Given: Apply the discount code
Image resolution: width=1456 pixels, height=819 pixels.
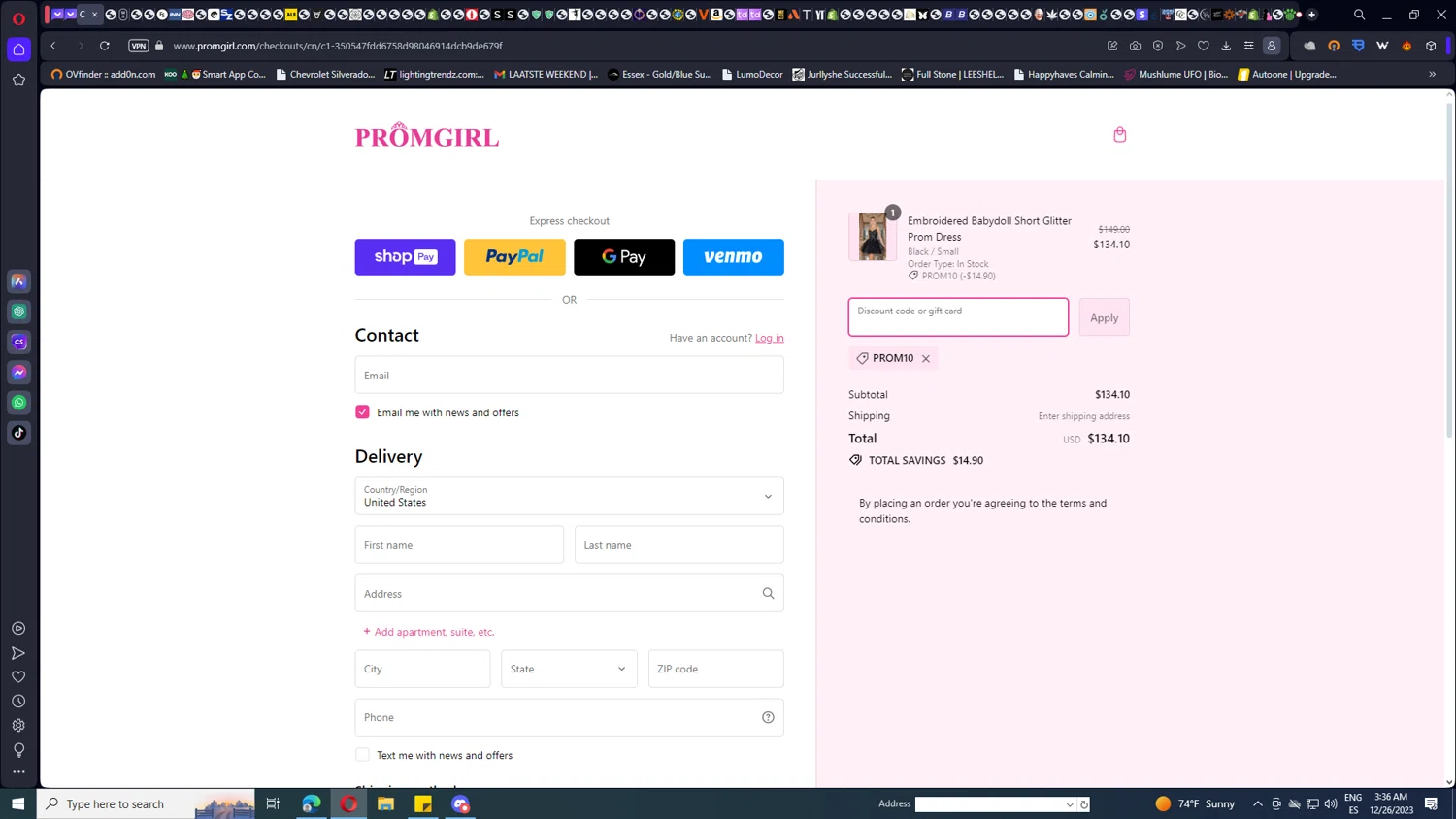Looking at the screenshot, I should pos(1104,317).
